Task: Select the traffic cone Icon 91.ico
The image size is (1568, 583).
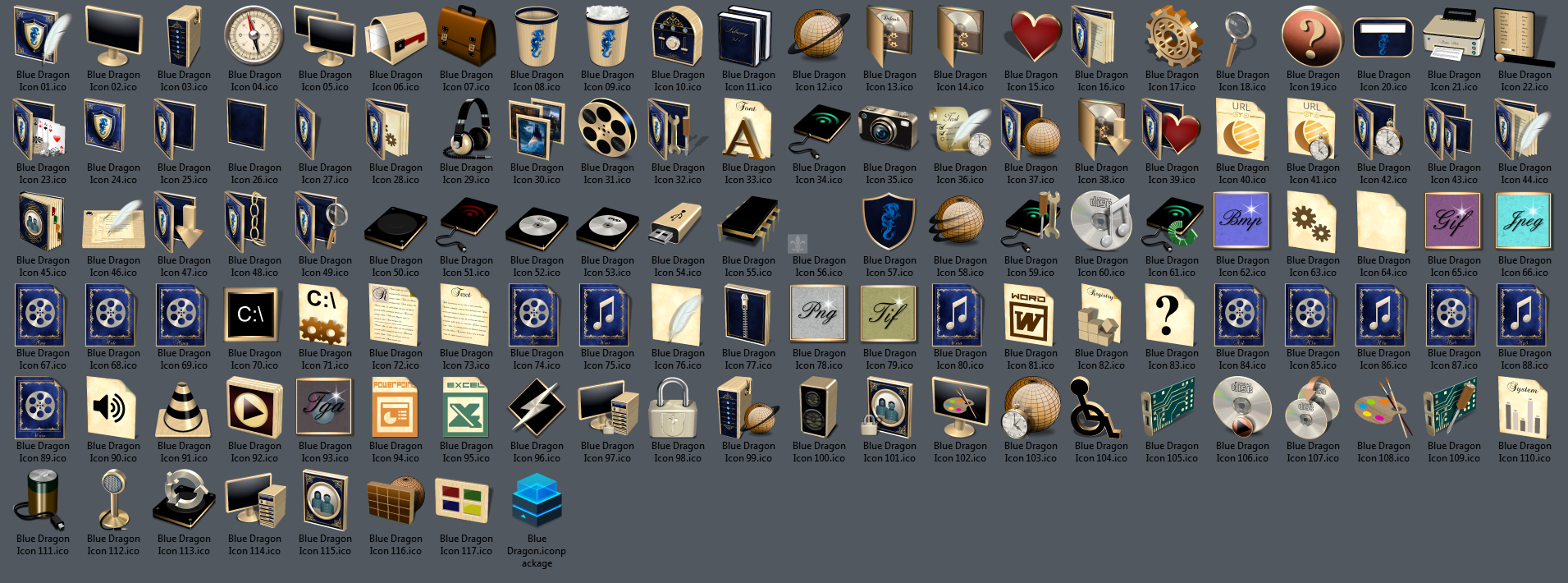Action: coord(184,407)
